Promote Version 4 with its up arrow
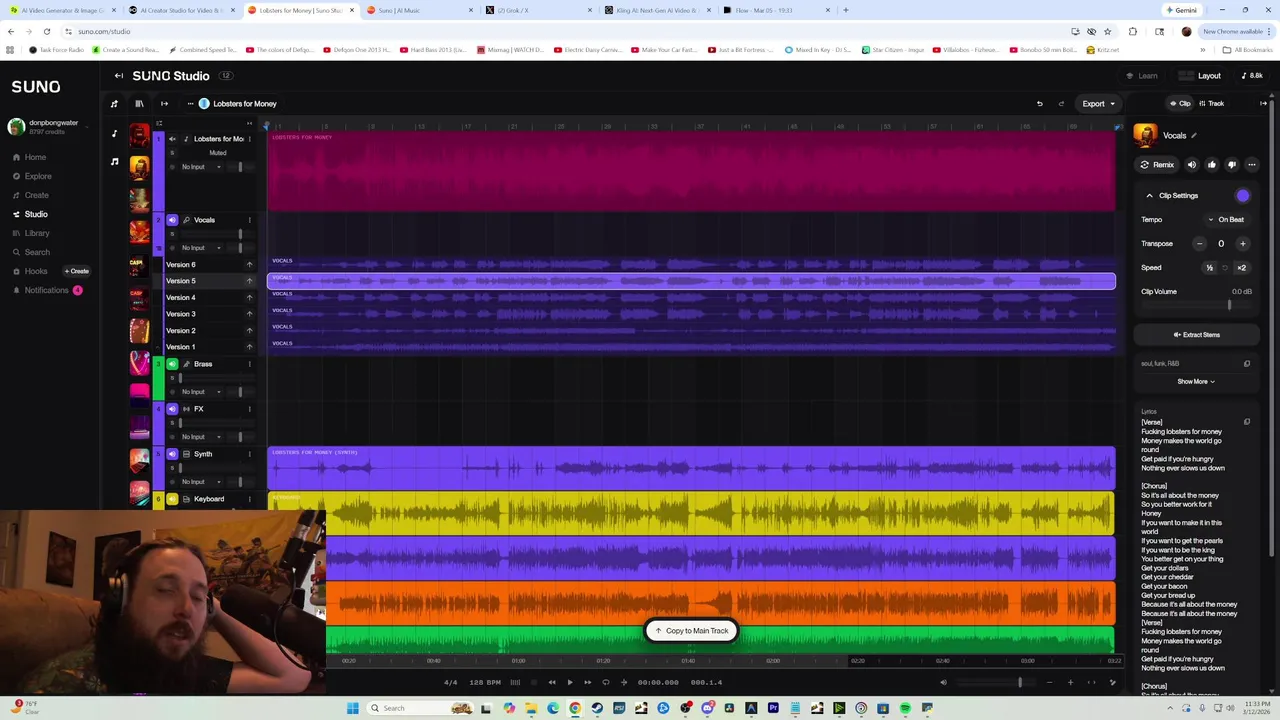 coord(249,298)
